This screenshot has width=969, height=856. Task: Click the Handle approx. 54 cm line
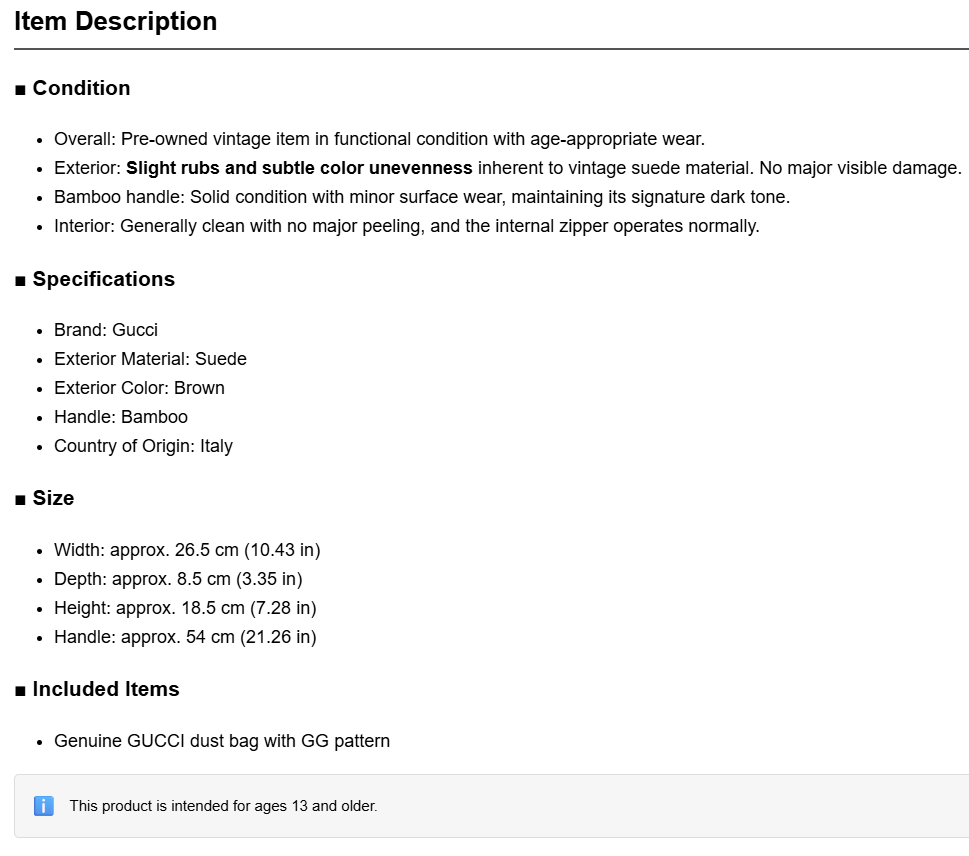[x=185, y=637]
